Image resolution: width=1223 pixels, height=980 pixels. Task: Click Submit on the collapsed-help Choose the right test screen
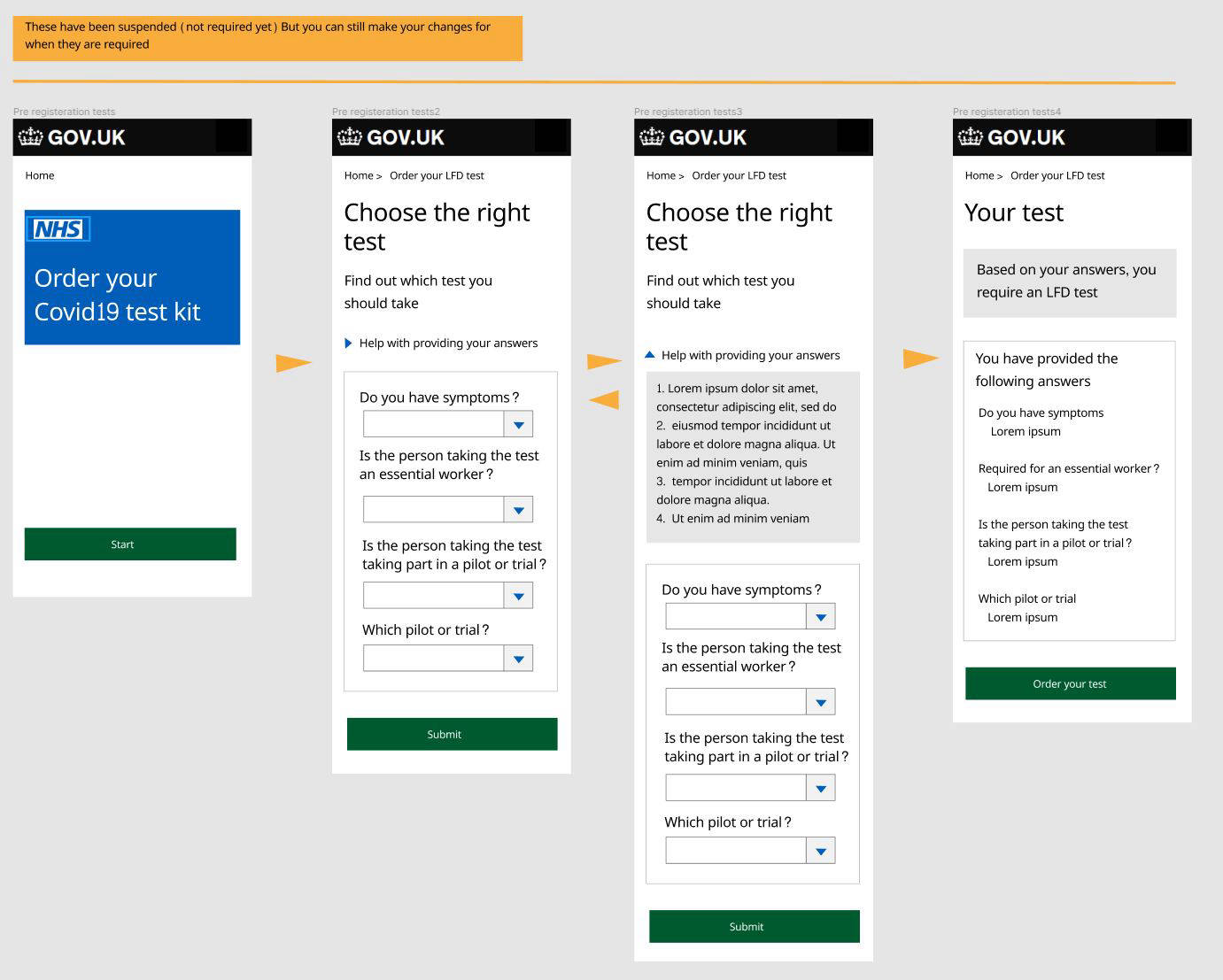pyautogui.click(x=452, y=734)
